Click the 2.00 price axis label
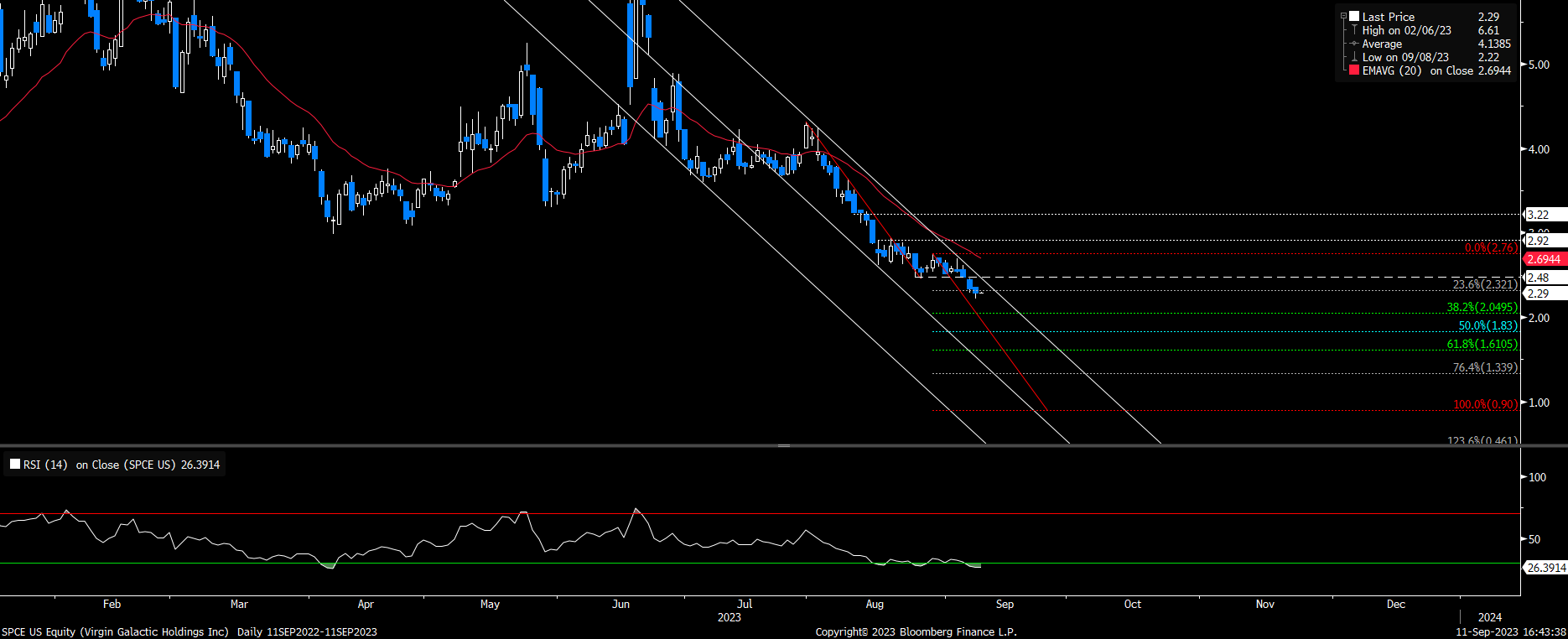The width and height of the screenshot is (1568, 639). click(x=1539, y=318)
